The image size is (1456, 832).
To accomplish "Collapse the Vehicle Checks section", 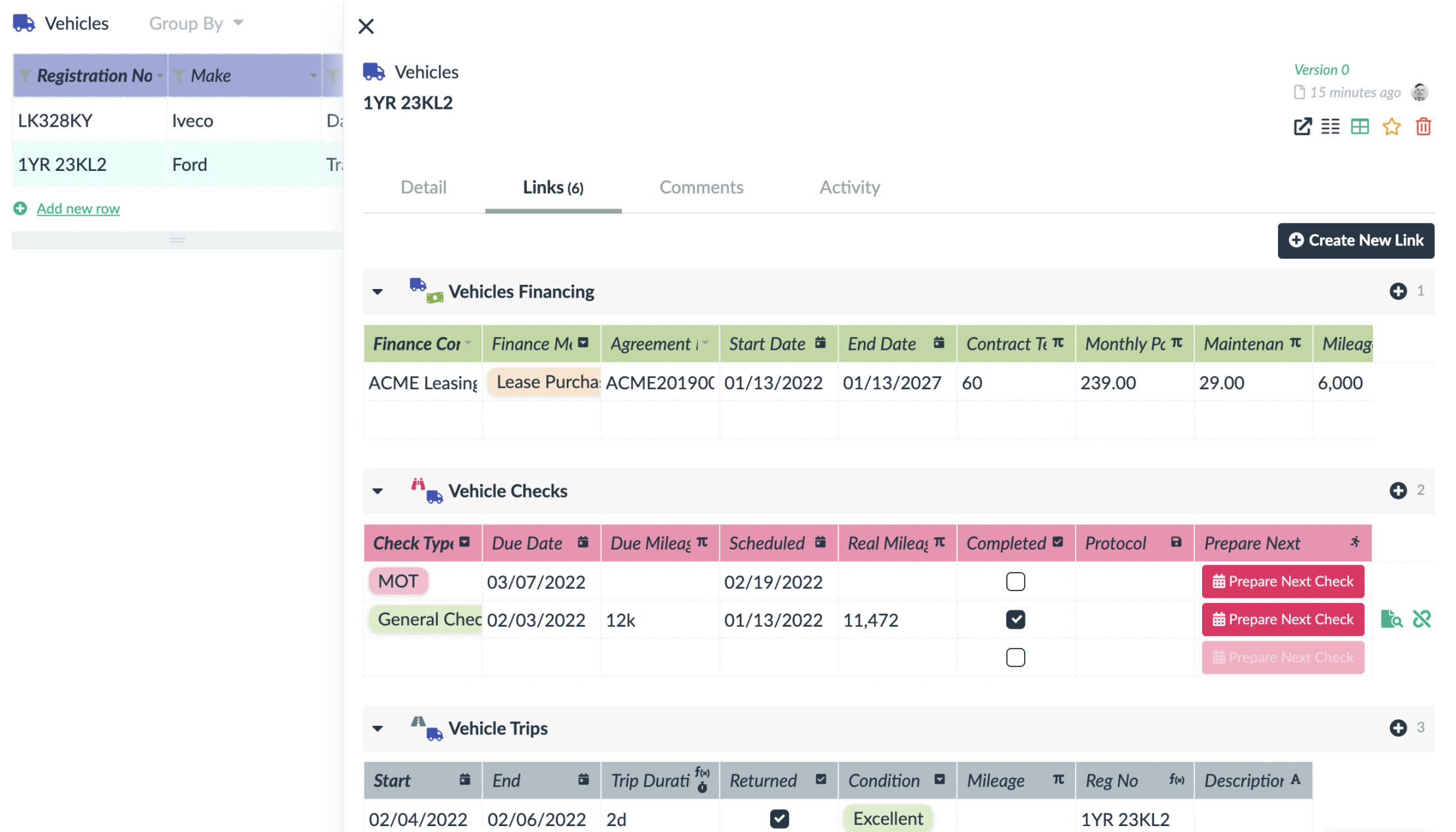I will [378, 491].
